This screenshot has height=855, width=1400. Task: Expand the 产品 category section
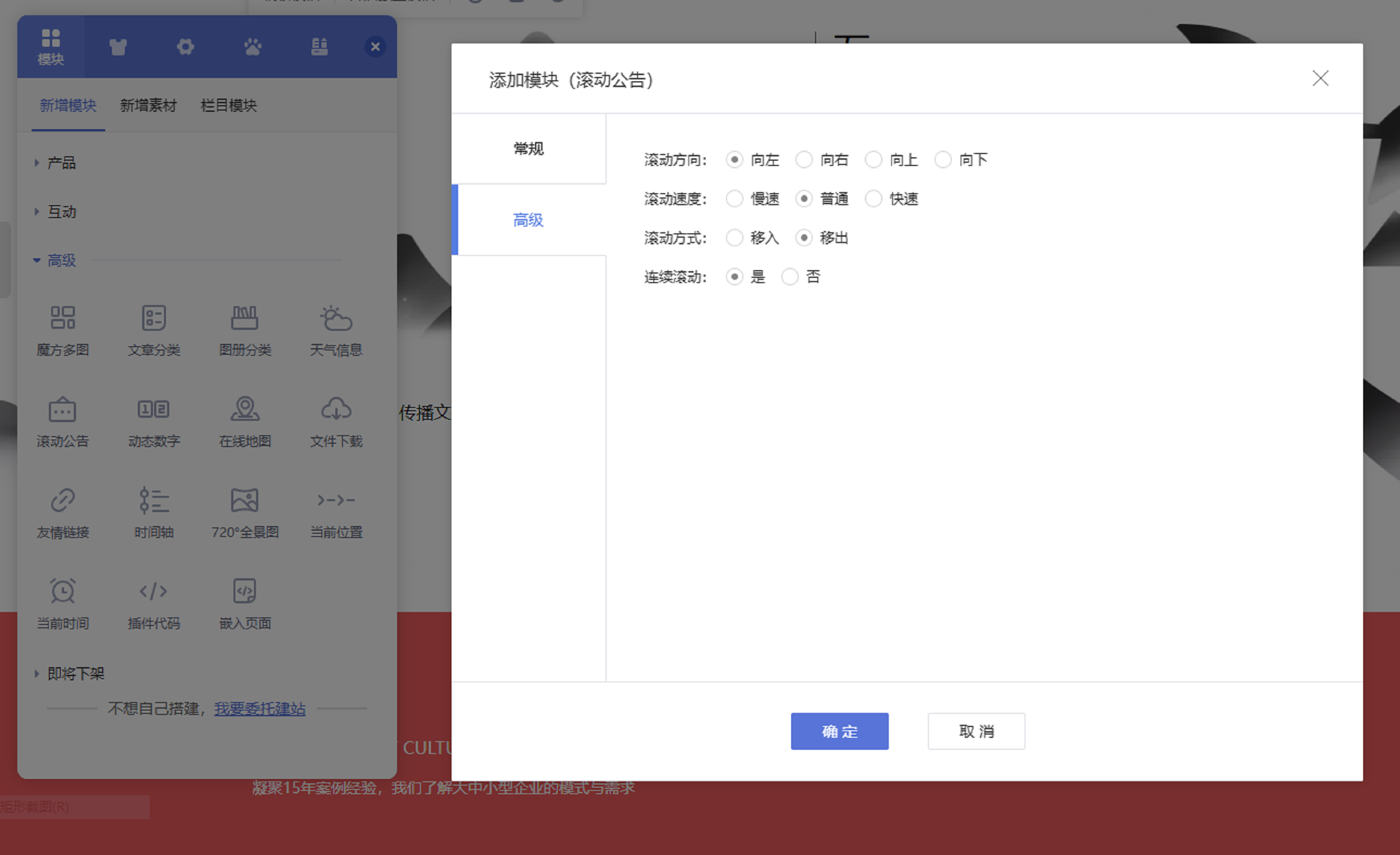click(61, 163)
